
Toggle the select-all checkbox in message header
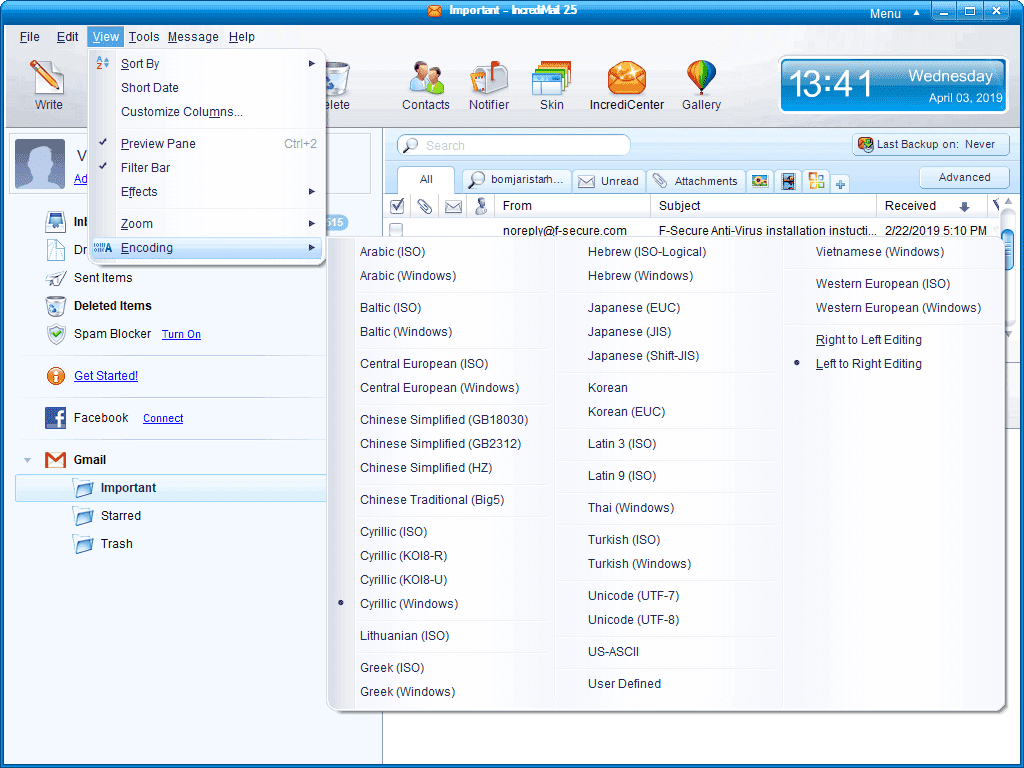tap(396, 206)
